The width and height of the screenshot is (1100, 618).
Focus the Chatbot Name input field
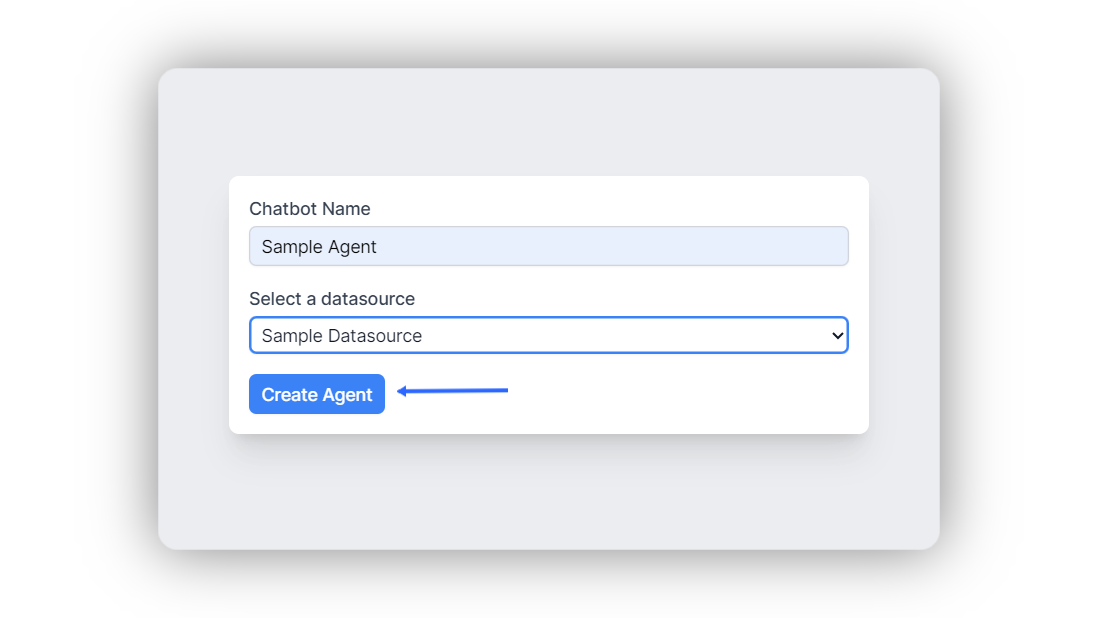pos(548,246)
